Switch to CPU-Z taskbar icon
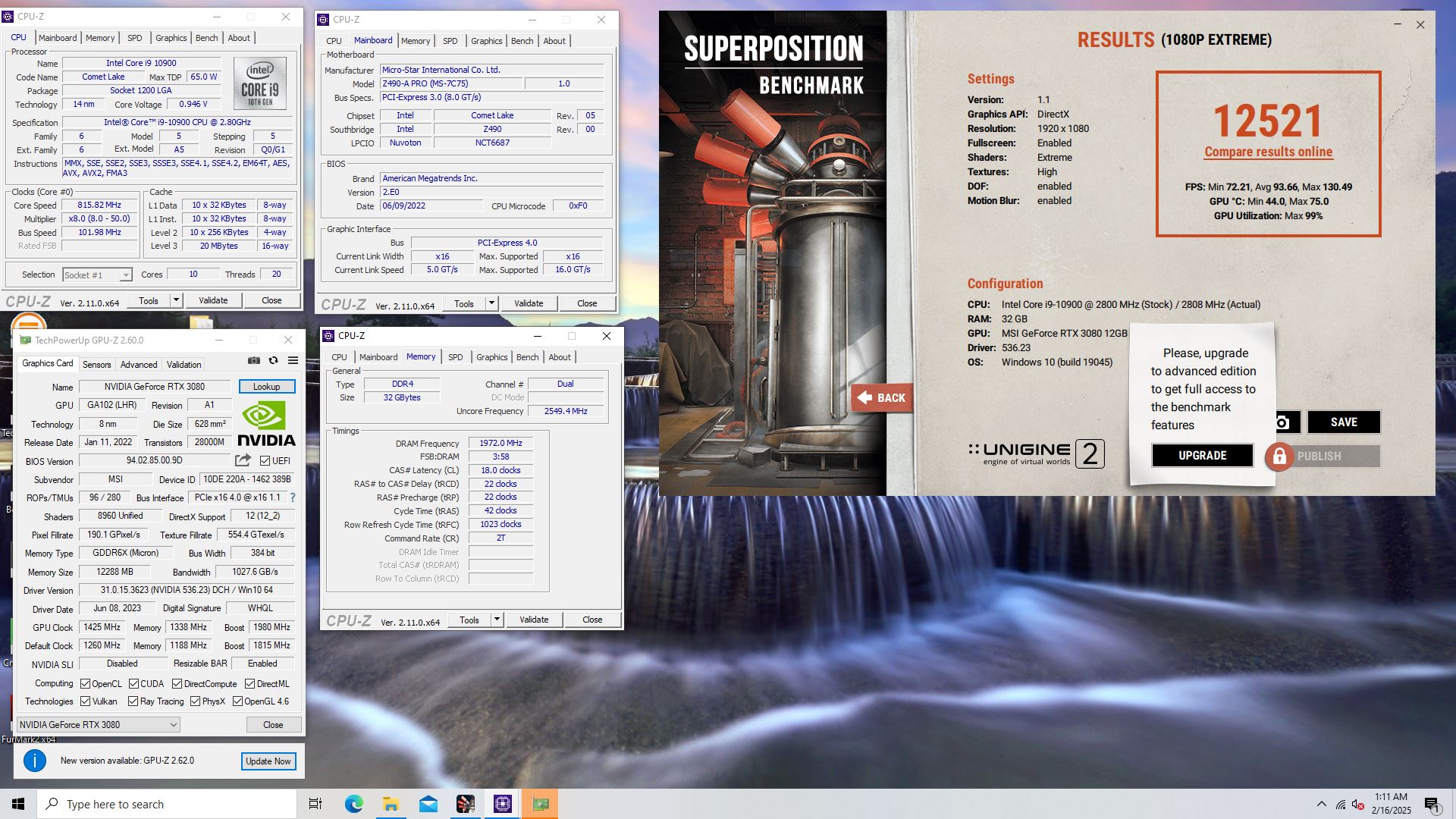 (x=503, y=804)
